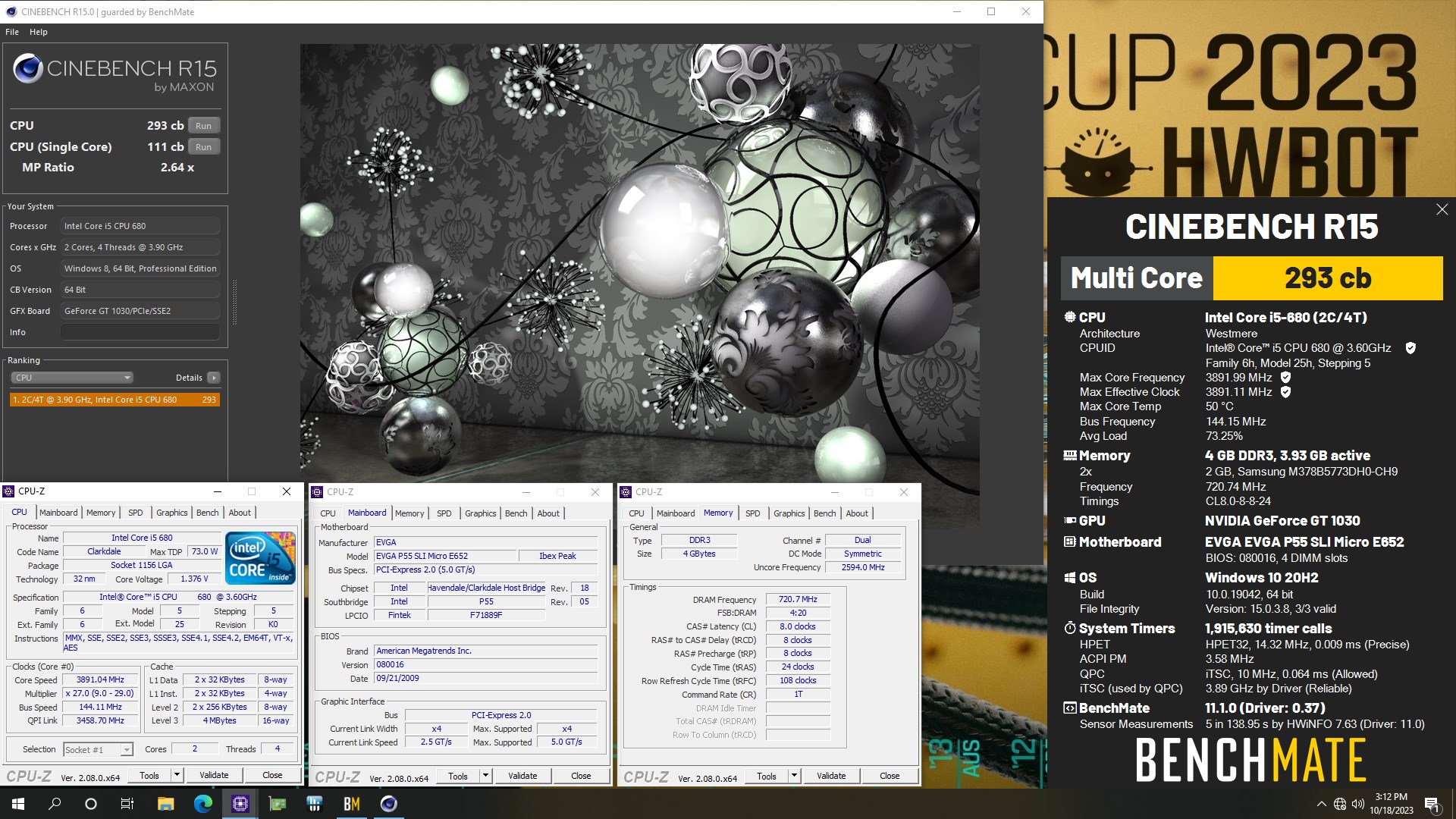This screenshot has height=819, width=1456.
Task: Open ranking CPU dropdown in Cinebench
Action: pos(72,378)
